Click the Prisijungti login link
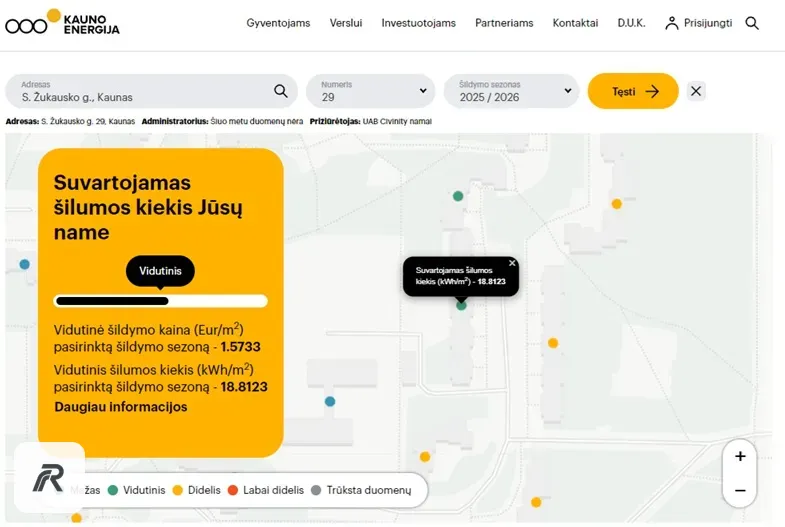Screen dimensions: 785x527 click(x=708, y=23)
